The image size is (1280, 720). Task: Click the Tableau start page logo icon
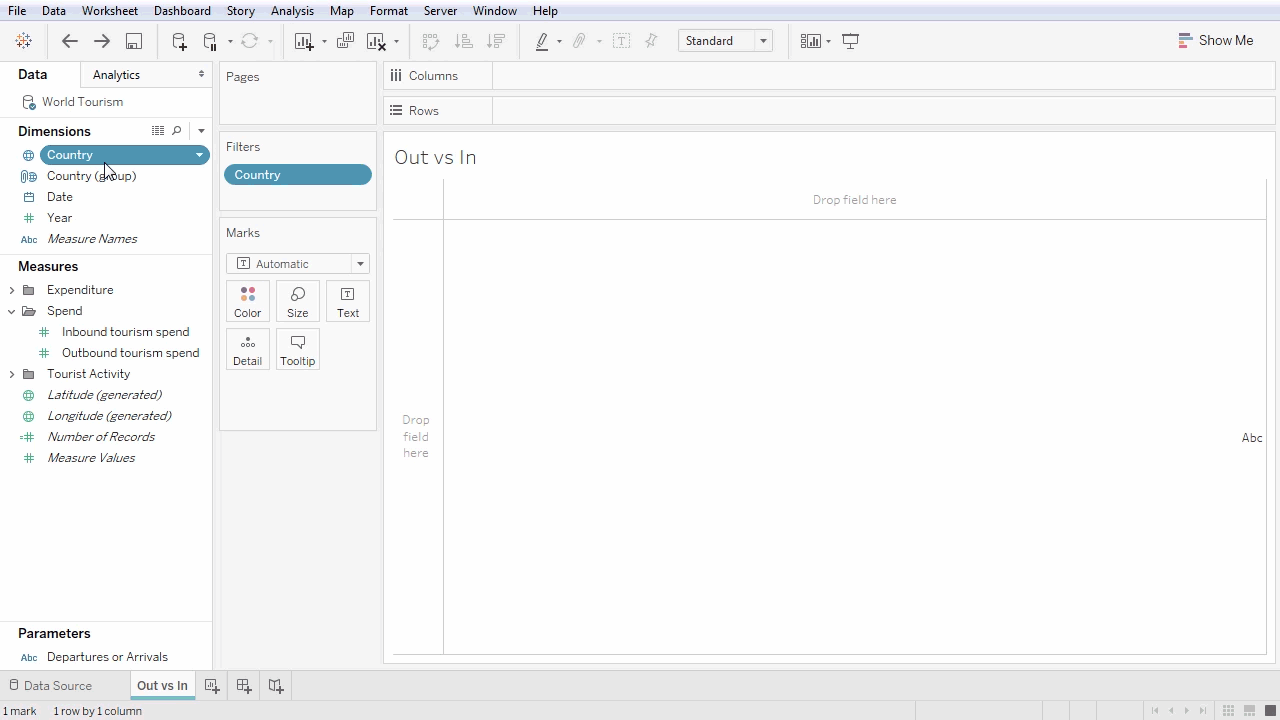coord(24,41)
